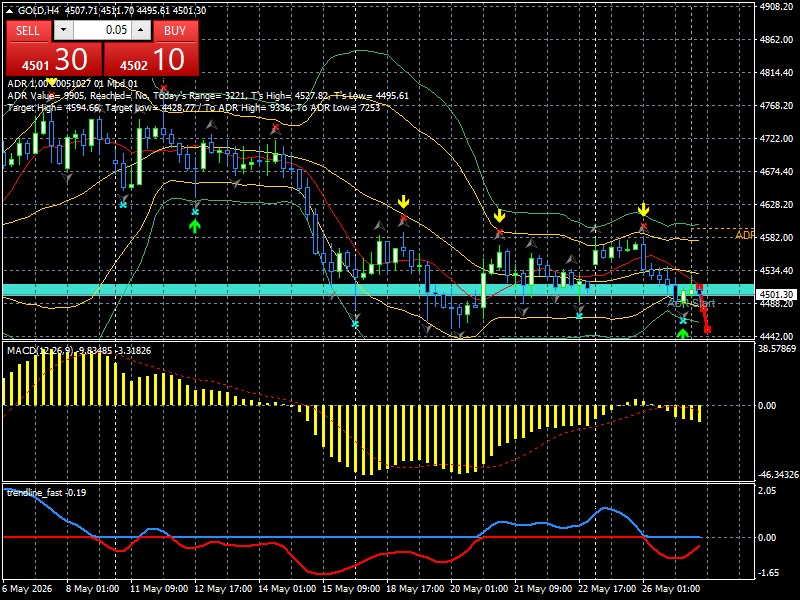Screen dimensions: 800x600
Task: Select the red projected price line at chart end
Action: tap(704, 309)
